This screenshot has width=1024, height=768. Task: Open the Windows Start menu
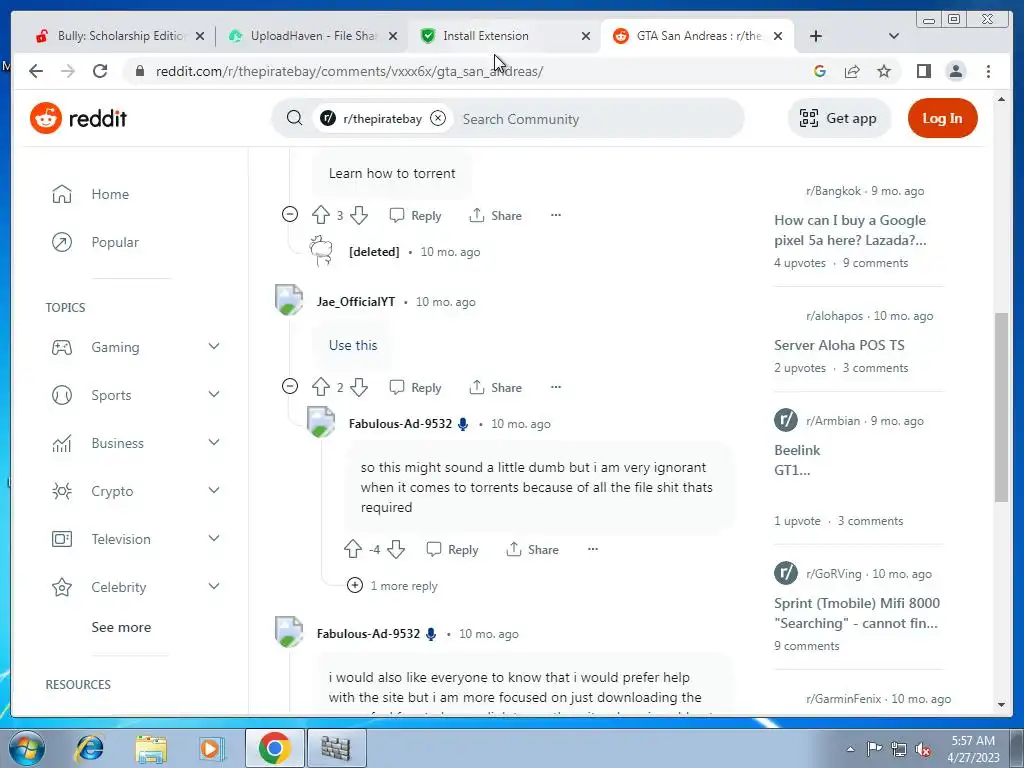pos(25,748)
